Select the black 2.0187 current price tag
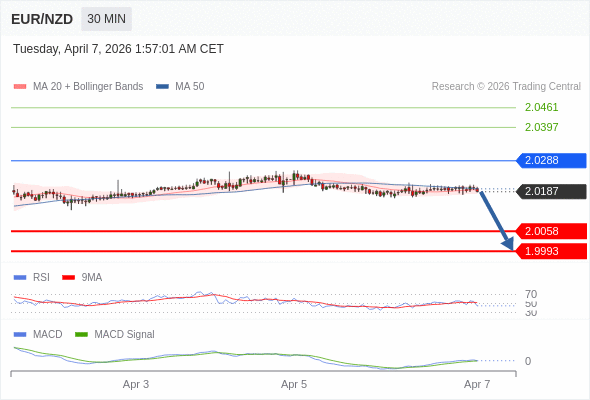Viewport: 590px width, 400px height. tap(551, 191)
